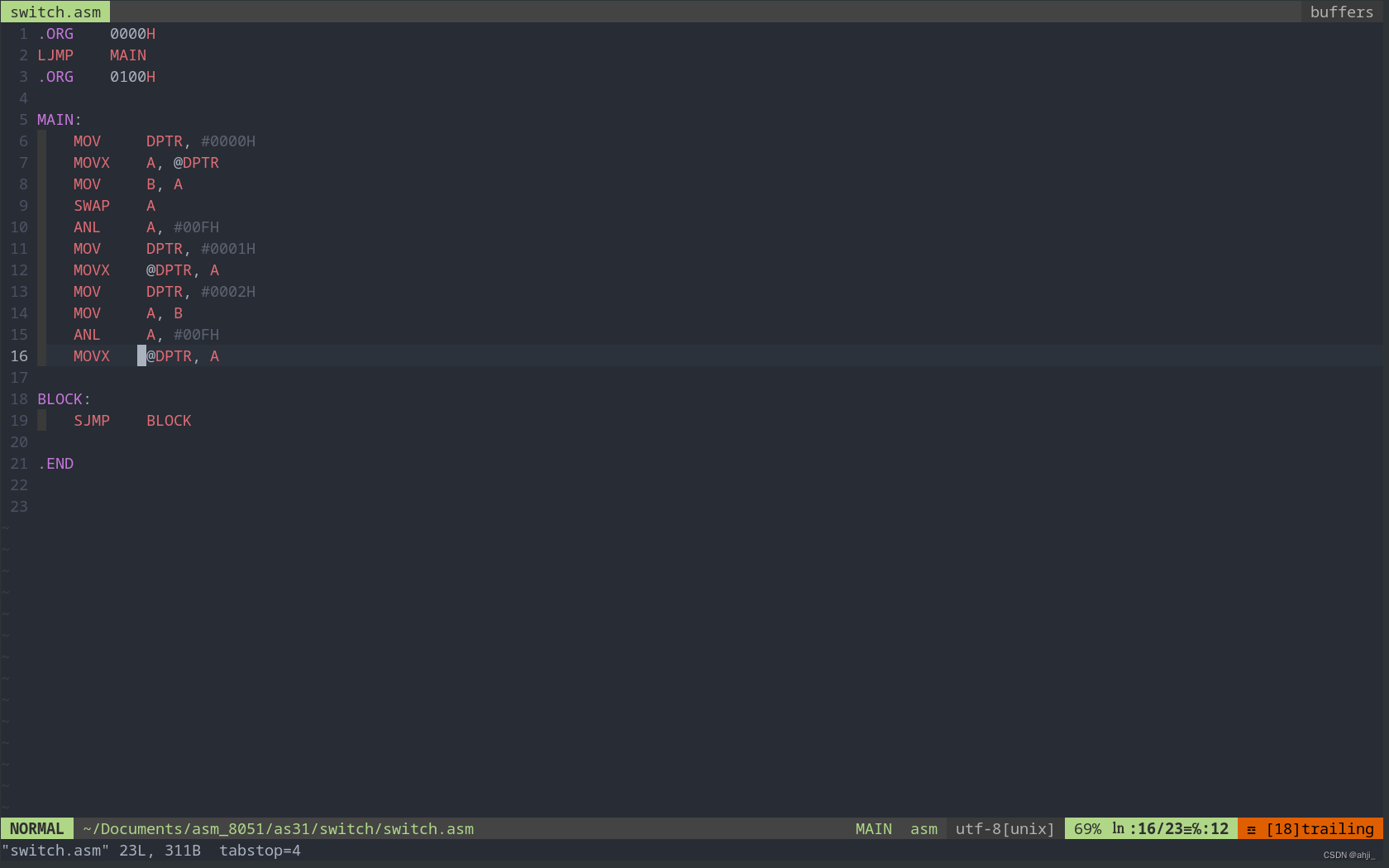Click the .END directive
1389x868 pixels.
pos(55,464)
